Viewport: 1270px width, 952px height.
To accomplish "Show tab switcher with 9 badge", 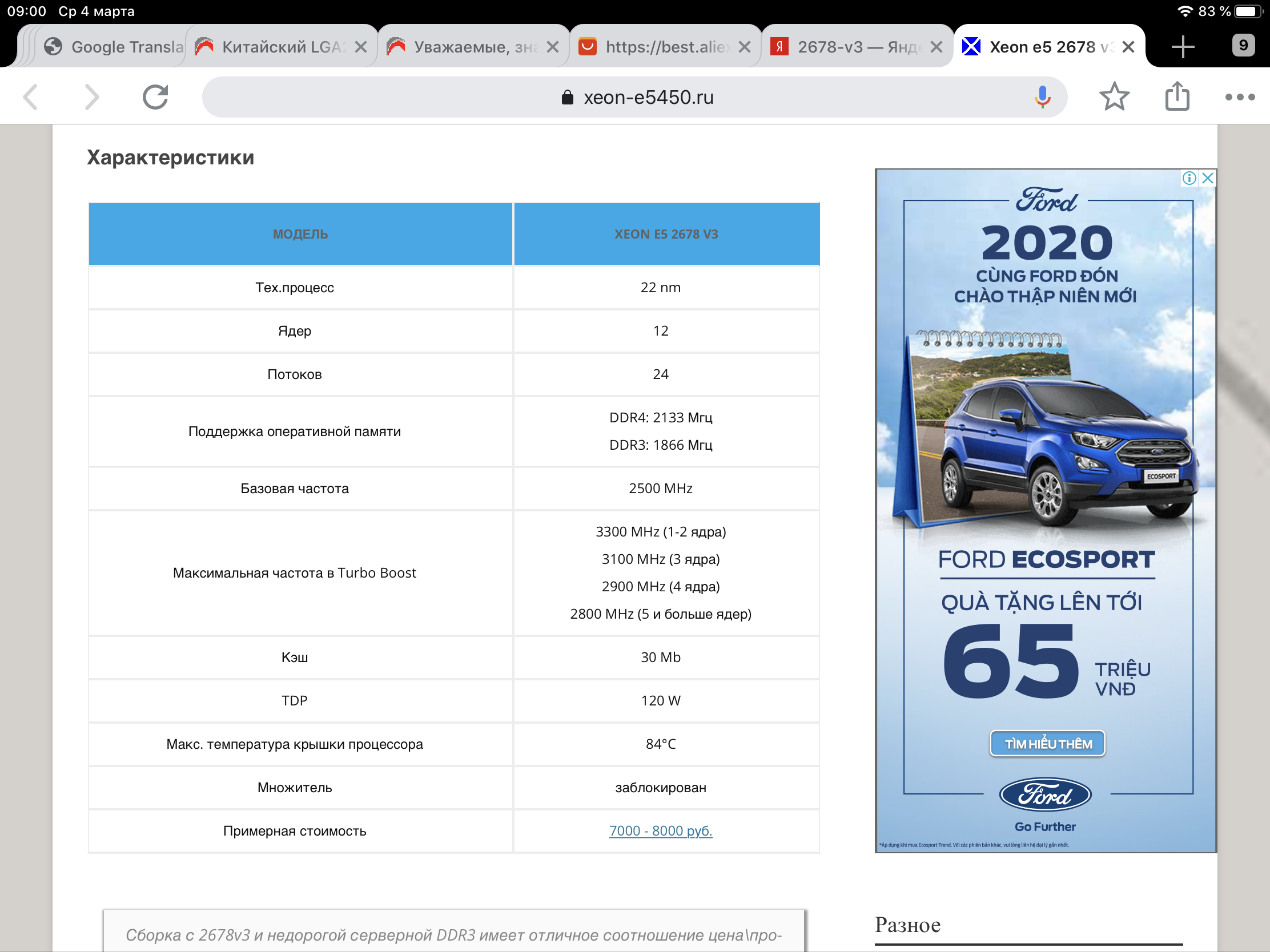I will [x=1243, y=45].
